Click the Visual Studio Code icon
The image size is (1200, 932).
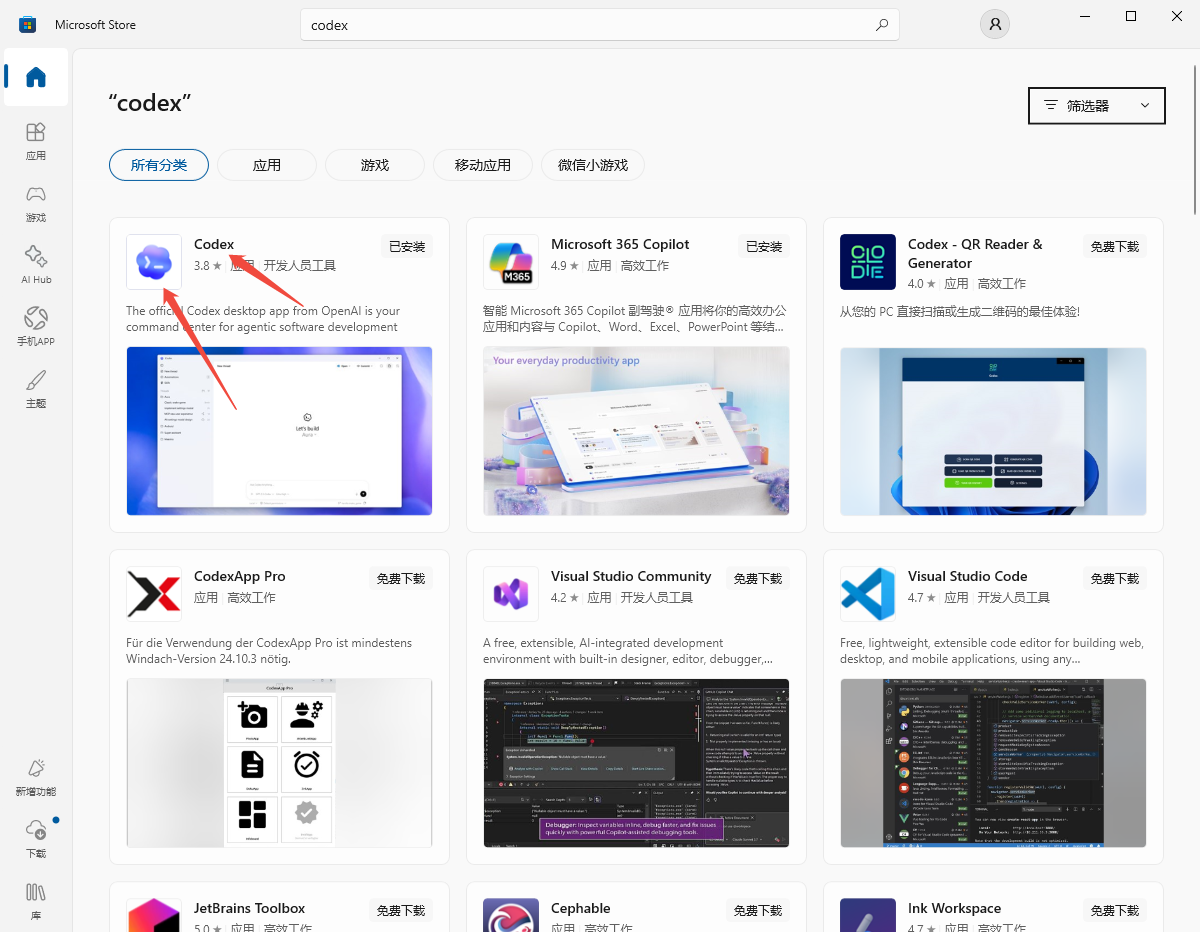pyautogui.click(x=868, y=594)
